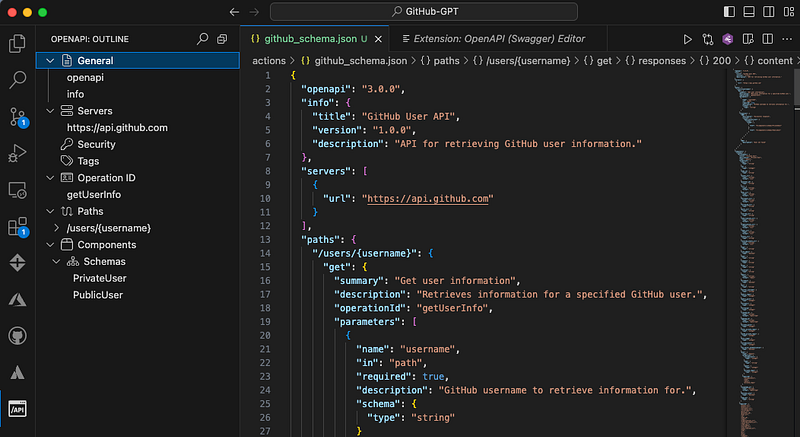Image resolution: width=800 pixels, height=437 pixels.
Task: Toggle the secondary side bar visibility
Action: [x=768, y=12]
